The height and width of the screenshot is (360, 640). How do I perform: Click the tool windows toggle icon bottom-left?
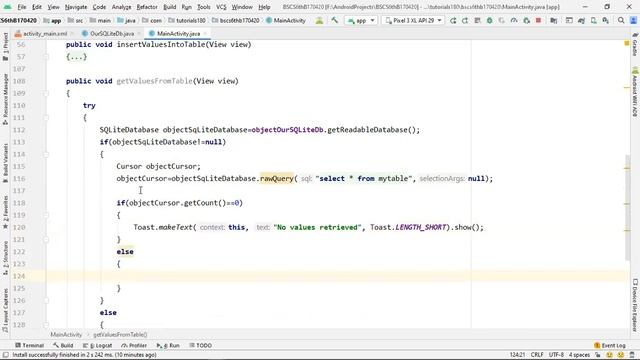5,355
